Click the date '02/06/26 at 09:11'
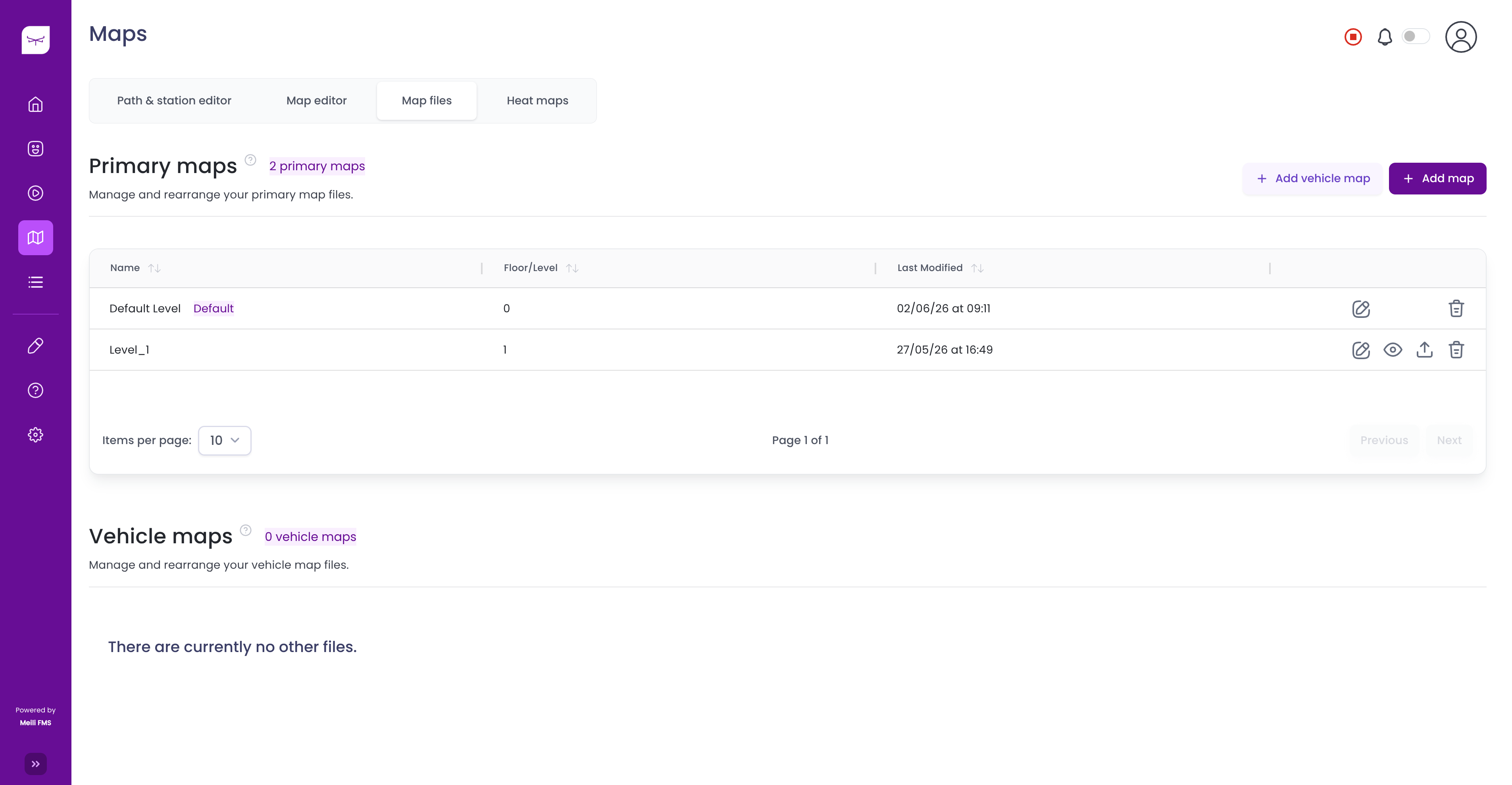 pos(943,309)
